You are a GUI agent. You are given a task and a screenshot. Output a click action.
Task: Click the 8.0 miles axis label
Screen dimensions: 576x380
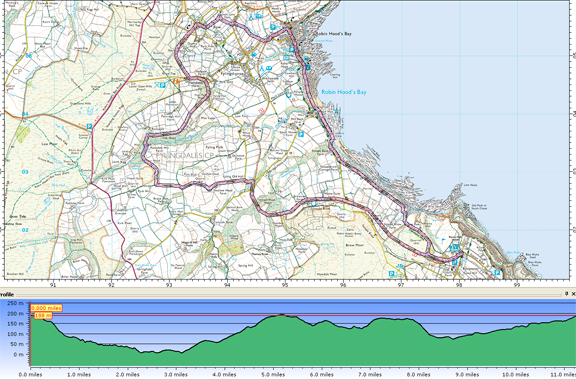click(418, 374)
